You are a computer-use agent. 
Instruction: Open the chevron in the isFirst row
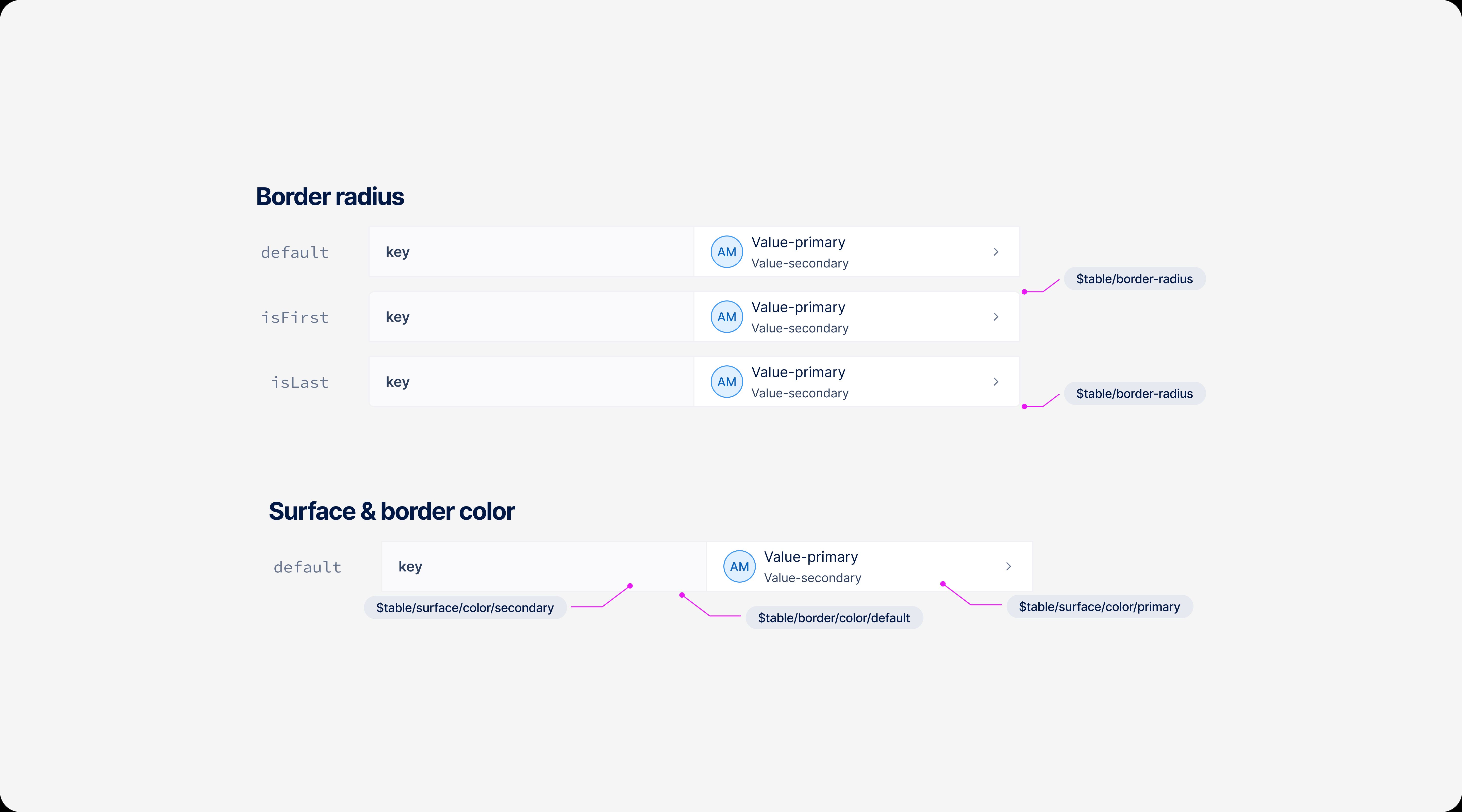995,317
